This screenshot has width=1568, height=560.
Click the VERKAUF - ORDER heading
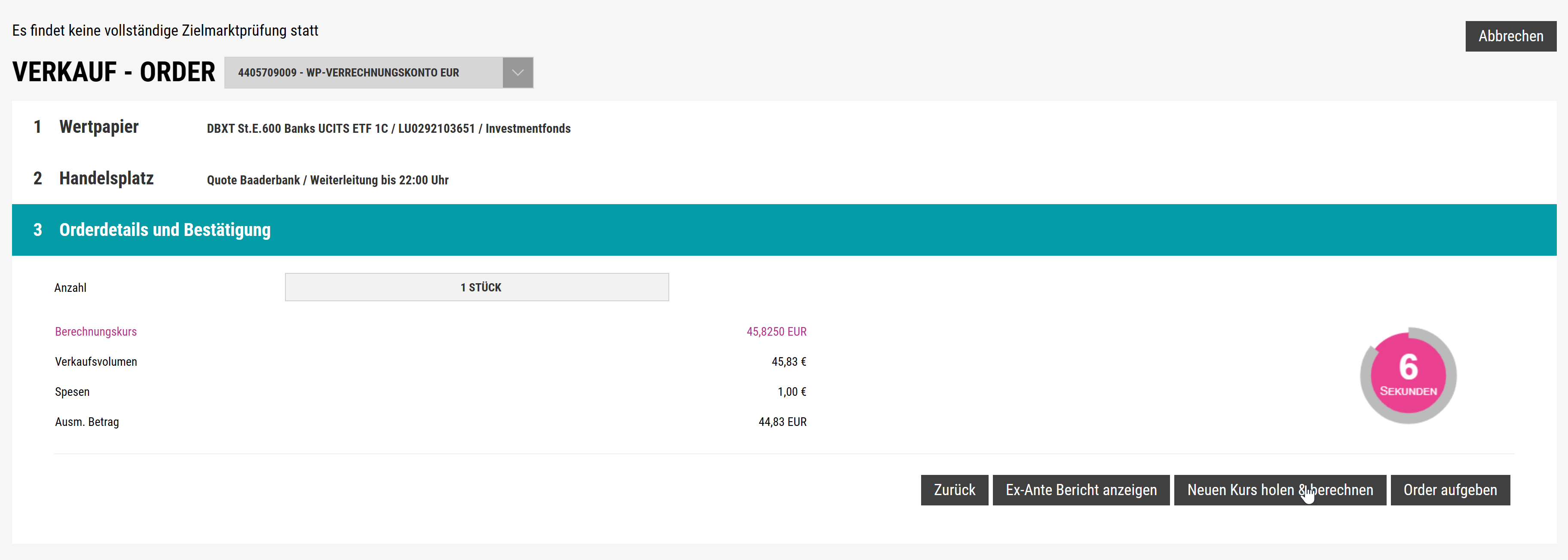coord(113,72)
